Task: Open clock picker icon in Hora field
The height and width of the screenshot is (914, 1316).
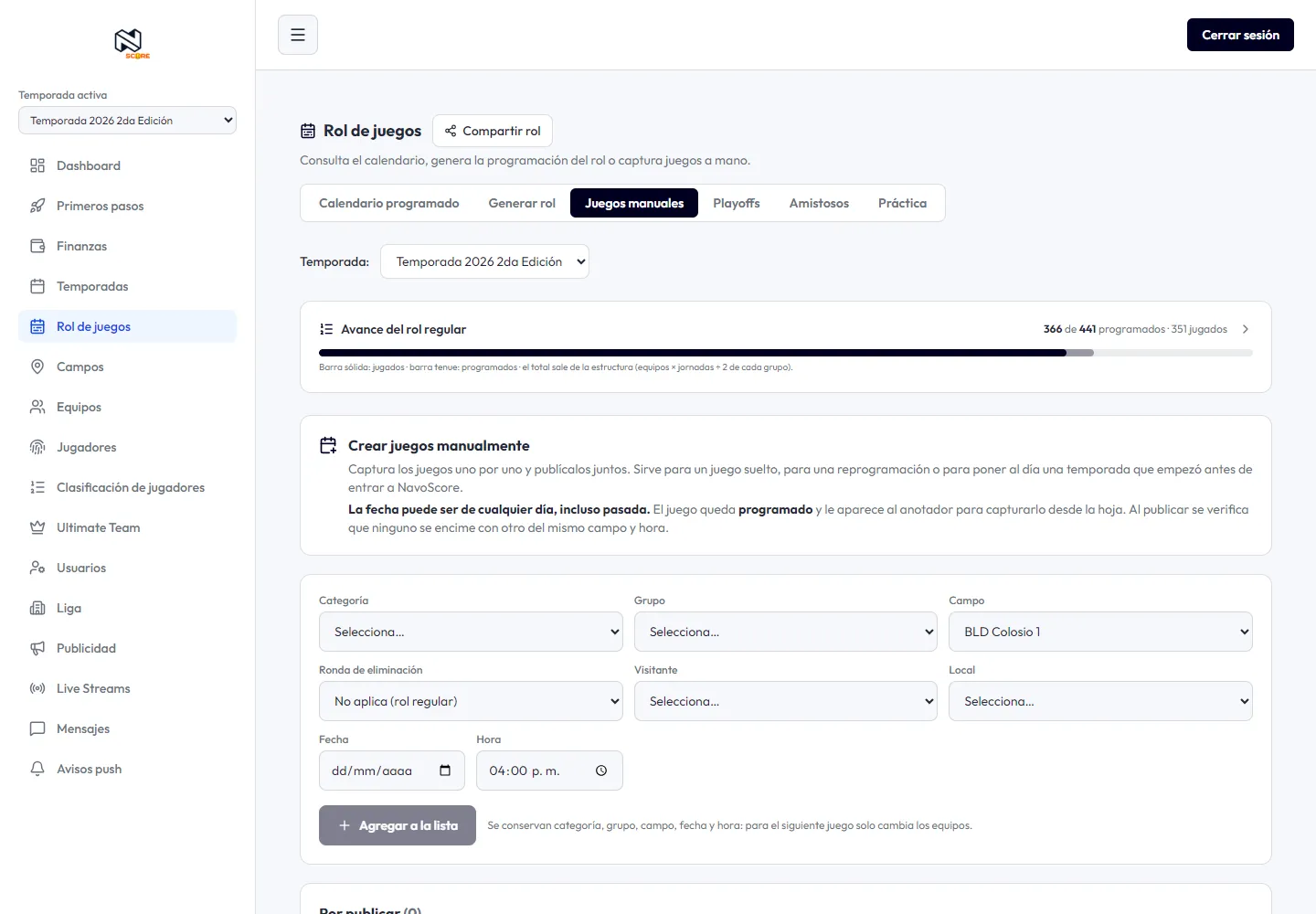Action: click(601, 771)
